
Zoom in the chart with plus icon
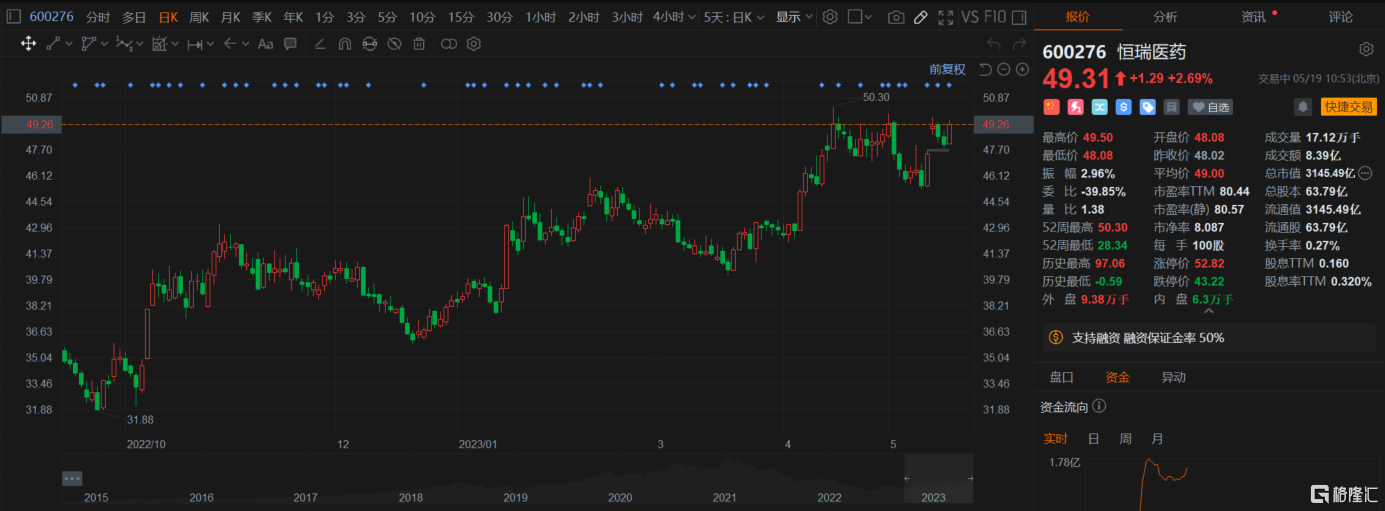pos(1022,69)
